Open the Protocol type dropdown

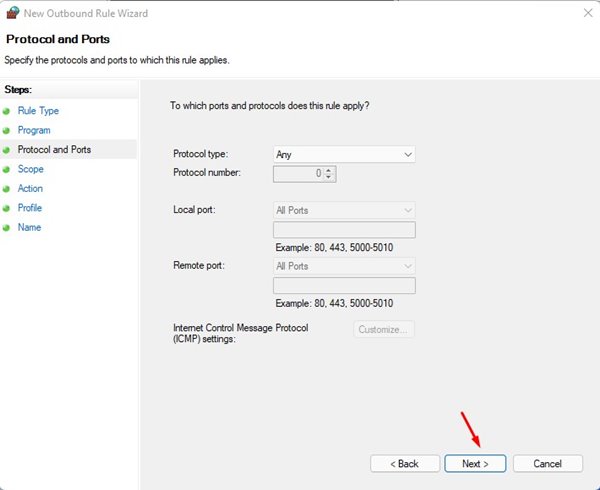click(x=344, y=155)
